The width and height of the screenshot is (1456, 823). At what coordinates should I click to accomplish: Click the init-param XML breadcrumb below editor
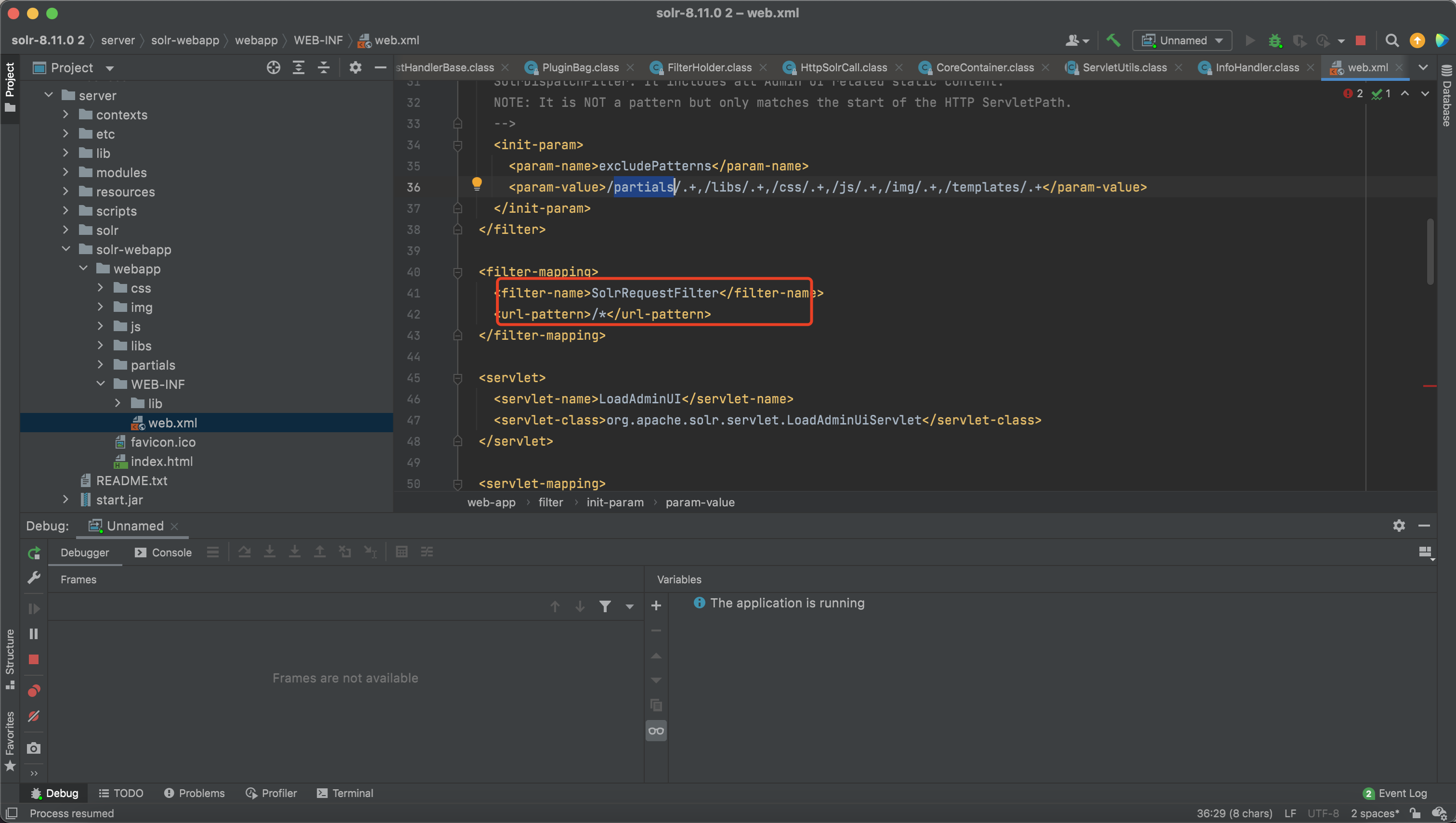[615, 502]
